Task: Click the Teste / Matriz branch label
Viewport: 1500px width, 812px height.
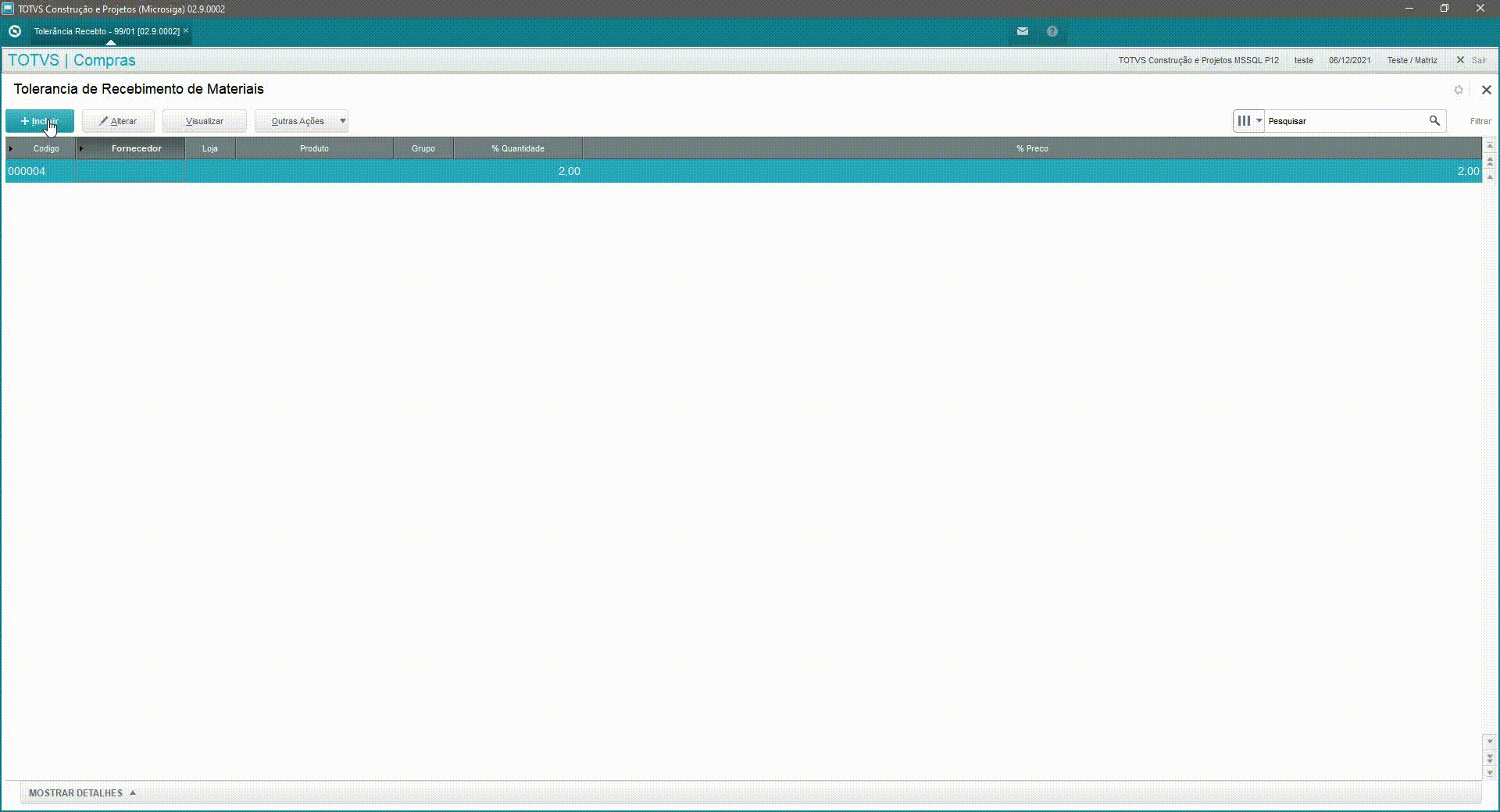Action: click(1412, 60)
